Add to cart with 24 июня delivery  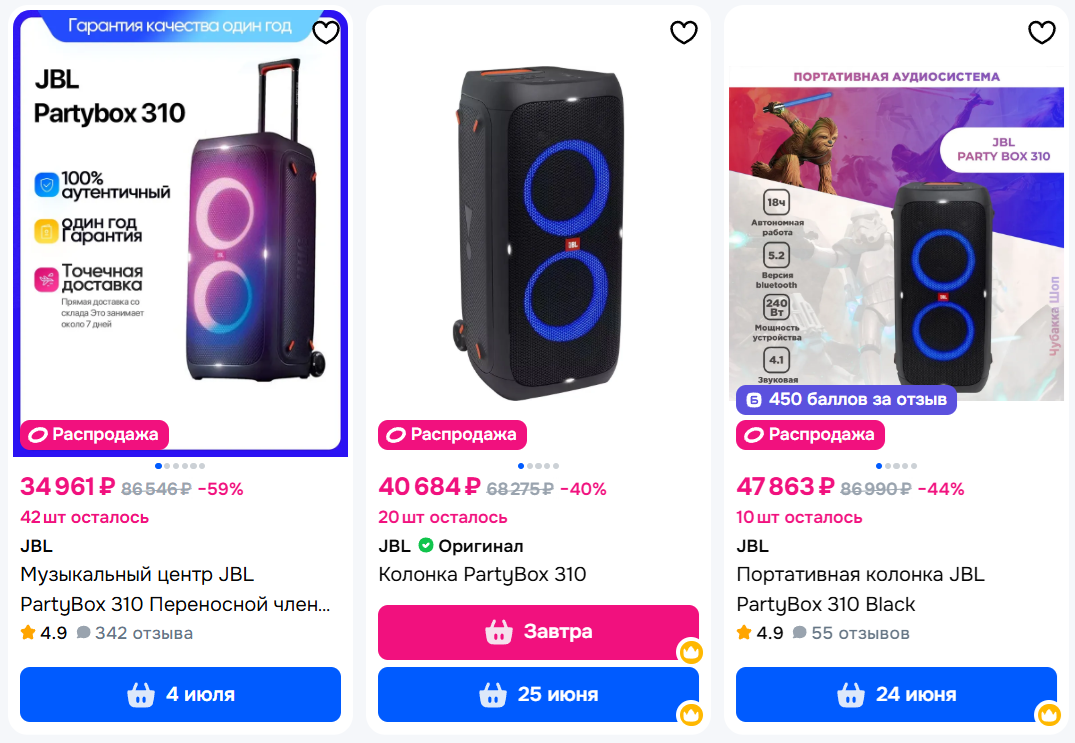[x=896, y=694]
